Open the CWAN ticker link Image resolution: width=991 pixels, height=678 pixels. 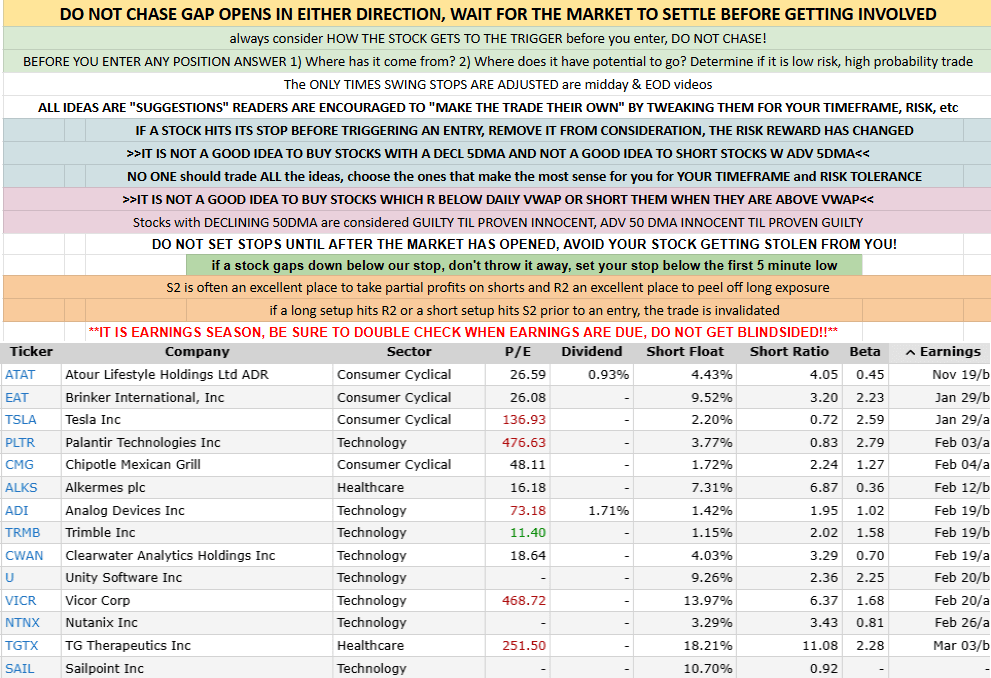[24, 555]
